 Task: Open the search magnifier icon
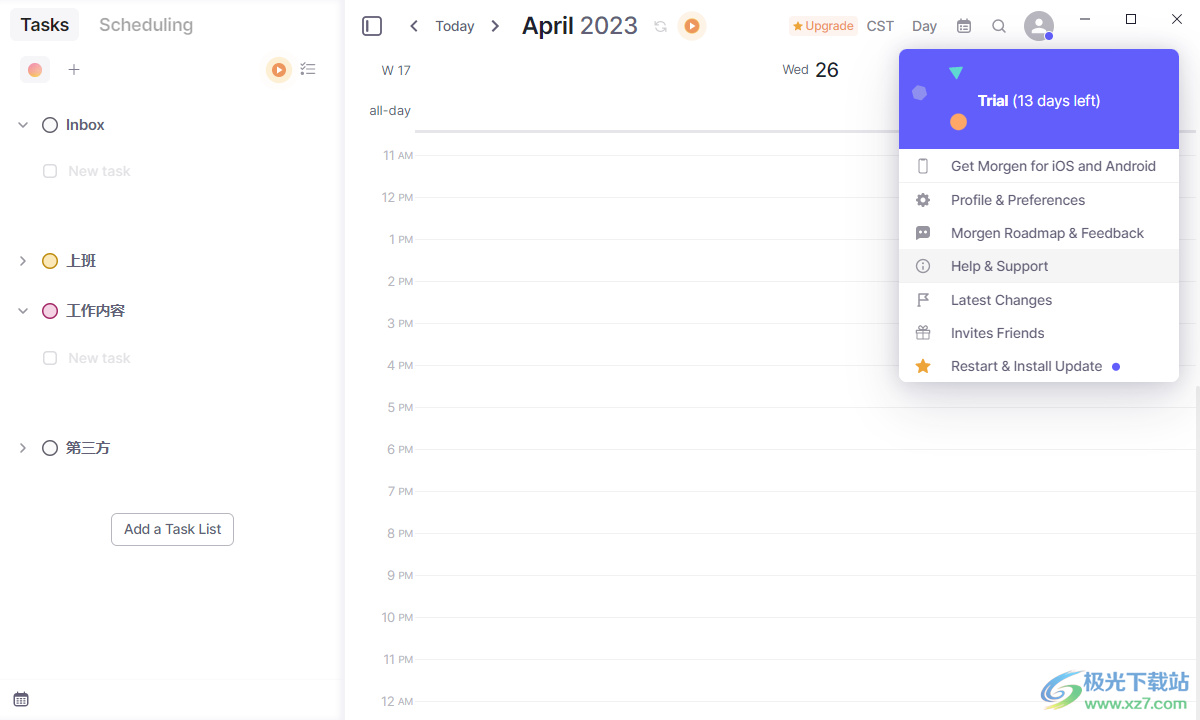click(999, 26)
